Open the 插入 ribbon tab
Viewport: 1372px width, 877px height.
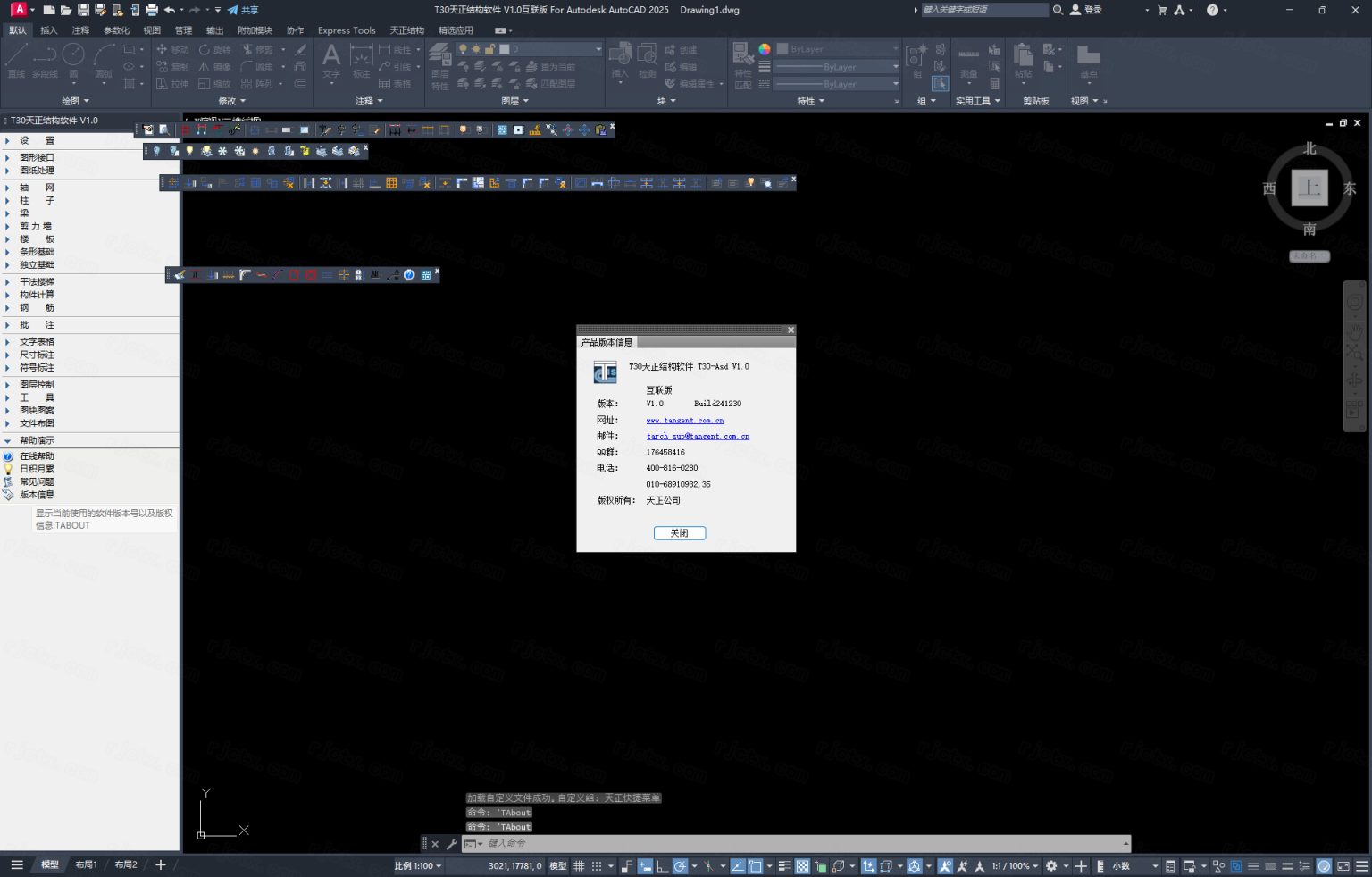coord(48,30)
